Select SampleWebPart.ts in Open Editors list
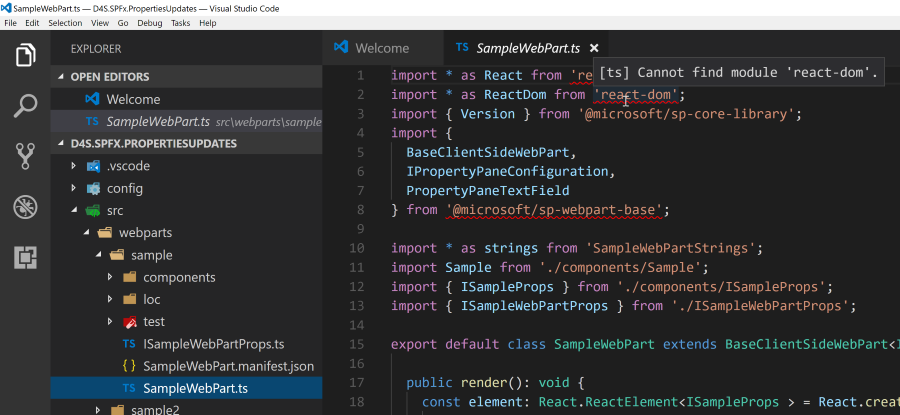Viewport: 900px width, 415px height. tap(187, 122)
